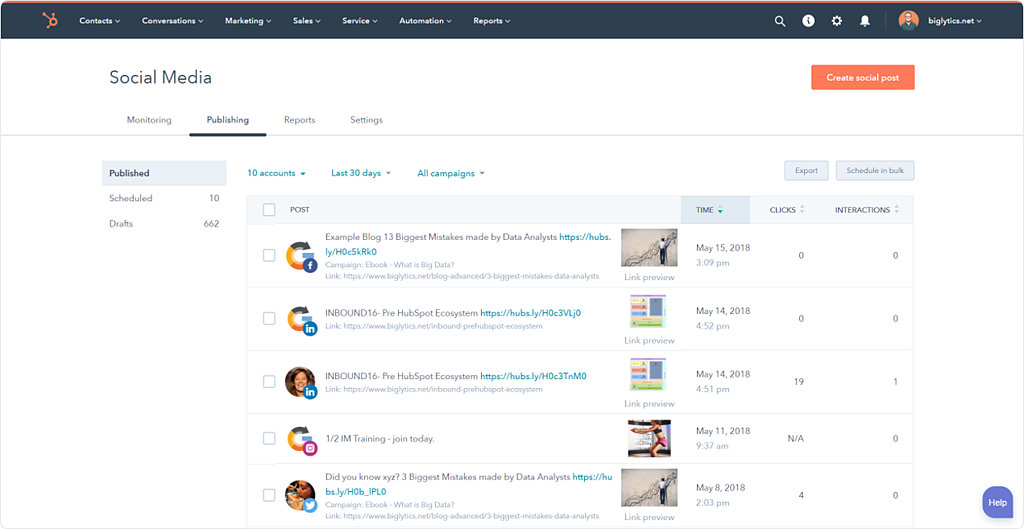Click the HubSpot sprocket logo
This screenshot has height=529, width=1024.
pyautogui.click(x=50, y=20)
